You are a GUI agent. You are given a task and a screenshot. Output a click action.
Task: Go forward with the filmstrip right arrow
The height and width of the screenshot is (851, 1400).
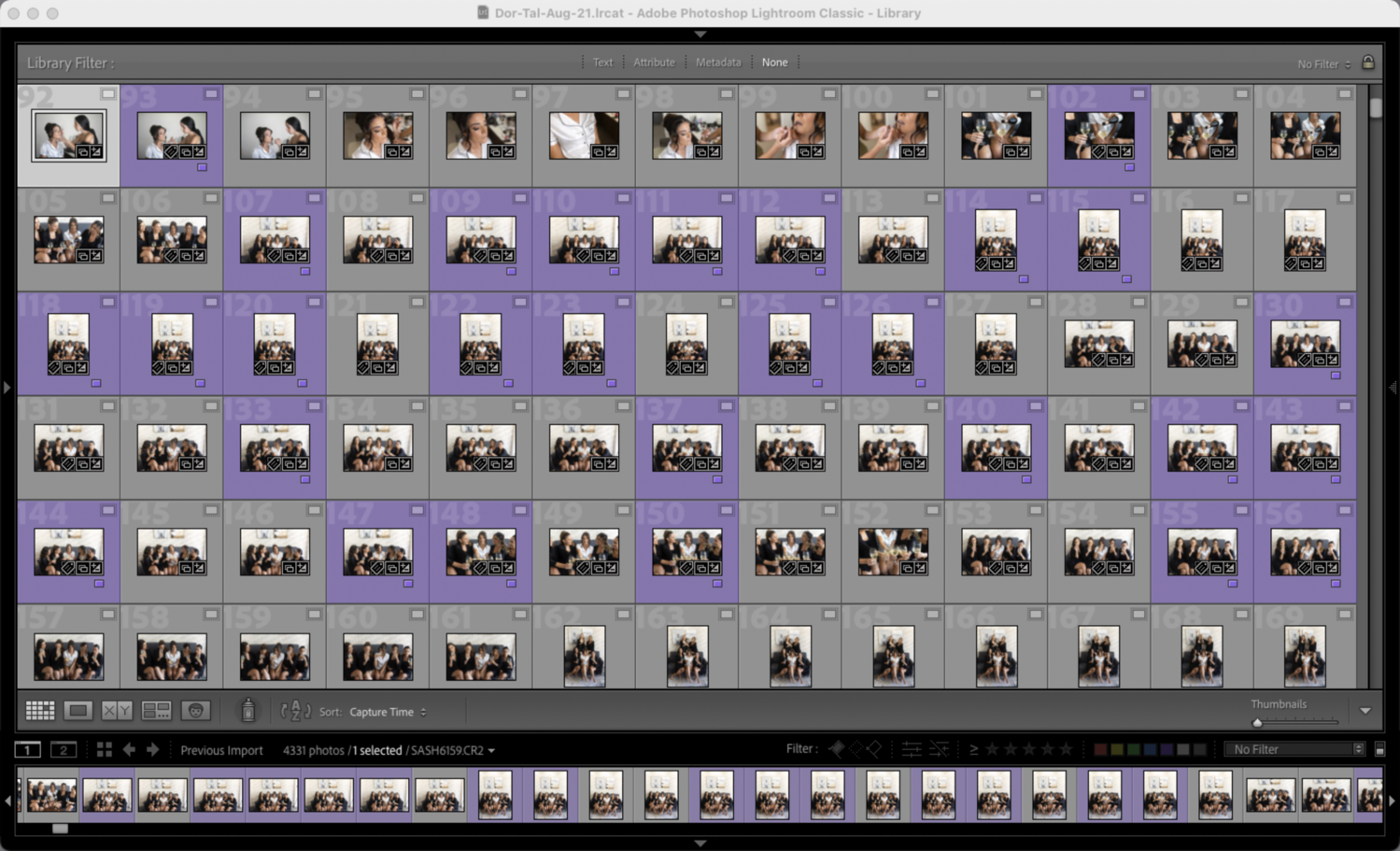coord(153,749)
